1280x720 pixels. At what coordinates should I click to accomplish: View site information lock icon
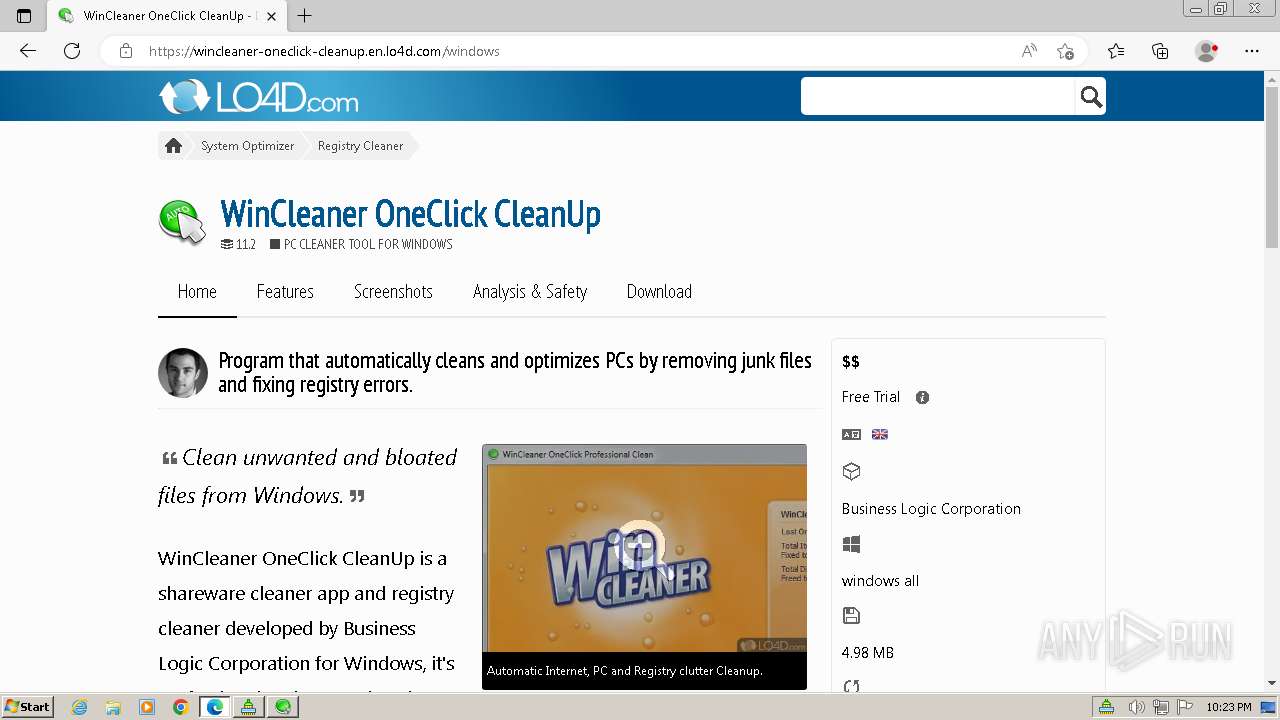pos(126,51)
